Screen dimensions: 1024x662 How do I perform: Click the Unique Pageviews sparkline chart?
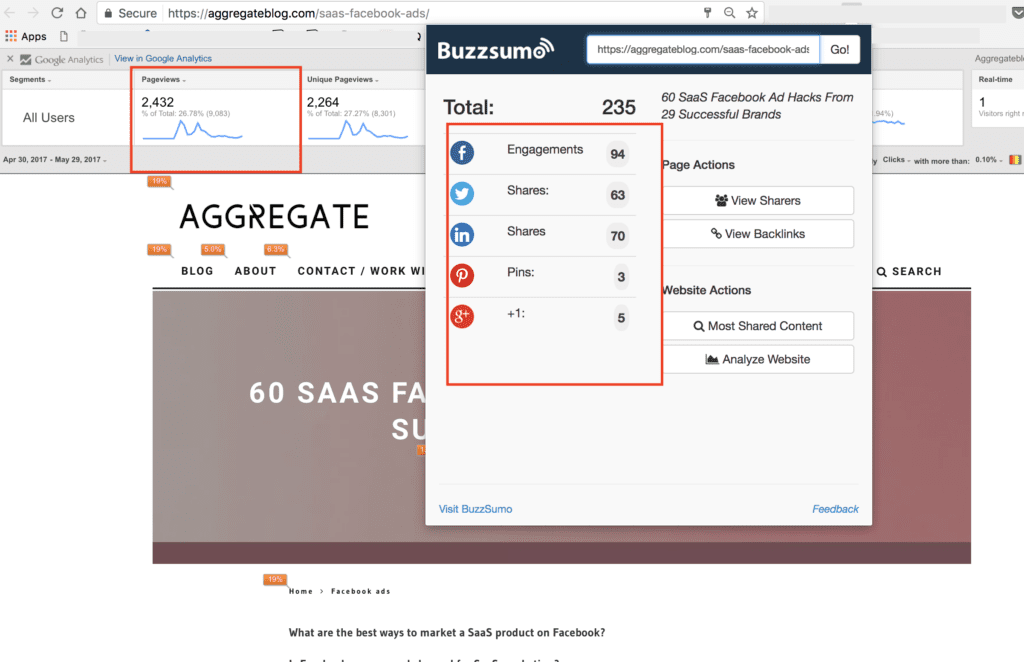click(358, 130)
